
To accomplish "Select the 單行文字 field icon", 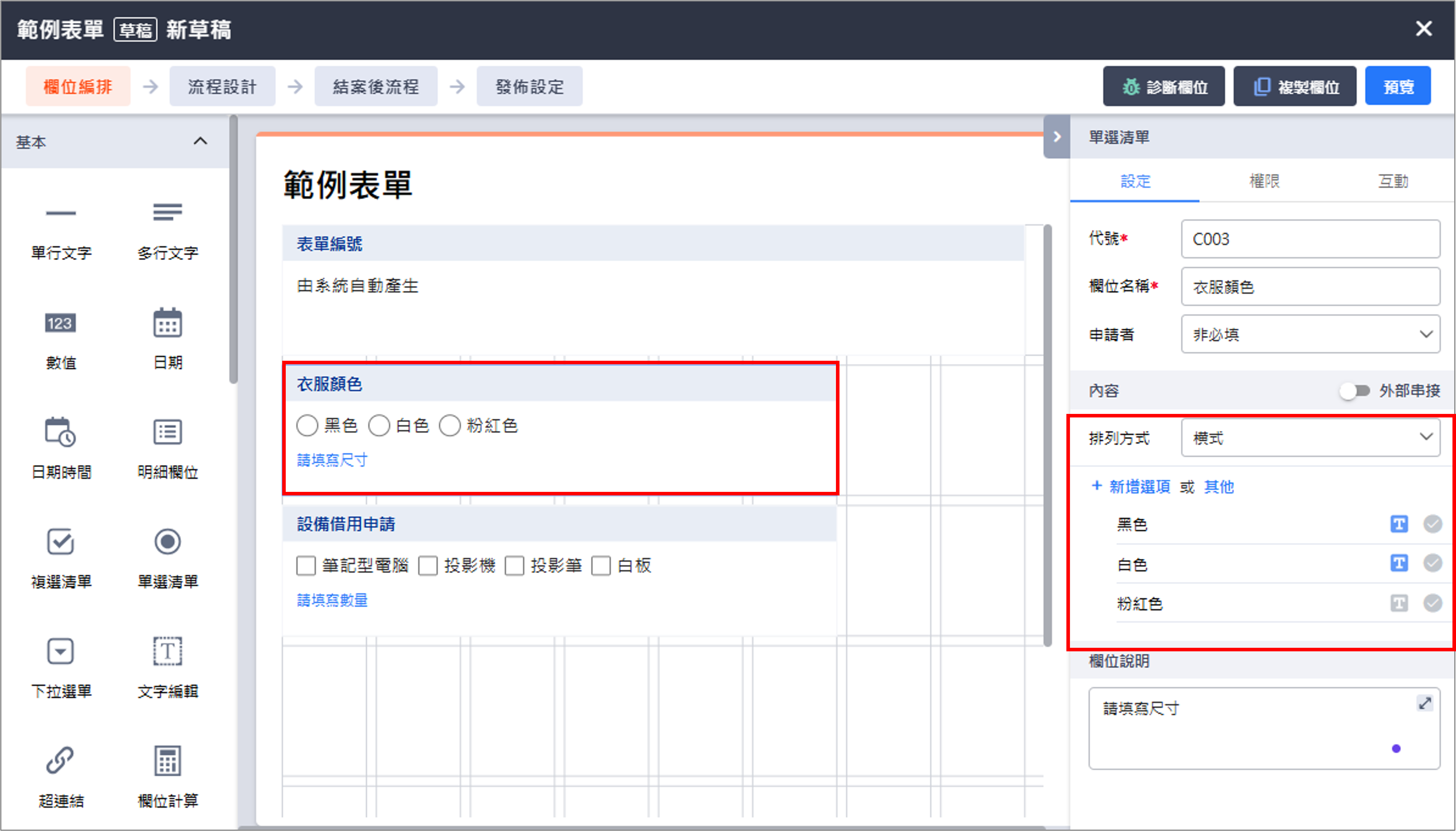I will click(x=61, y=213).
